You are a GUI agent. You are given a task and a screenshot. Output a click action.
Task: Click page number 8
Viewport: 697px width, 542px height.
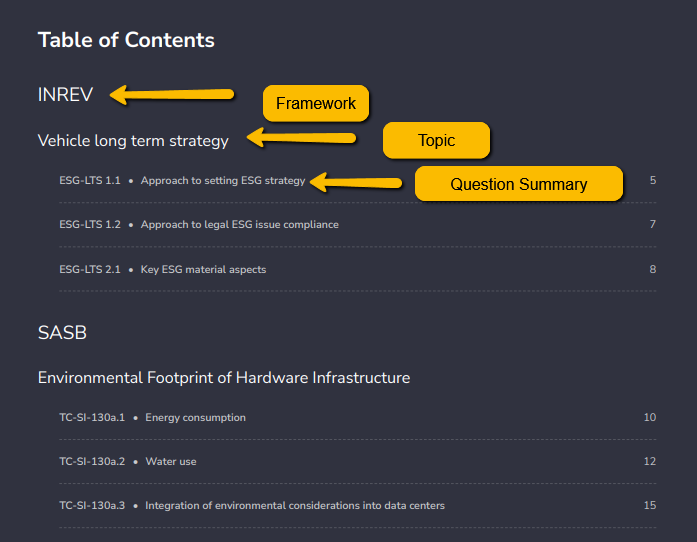(x=653, y=269)
